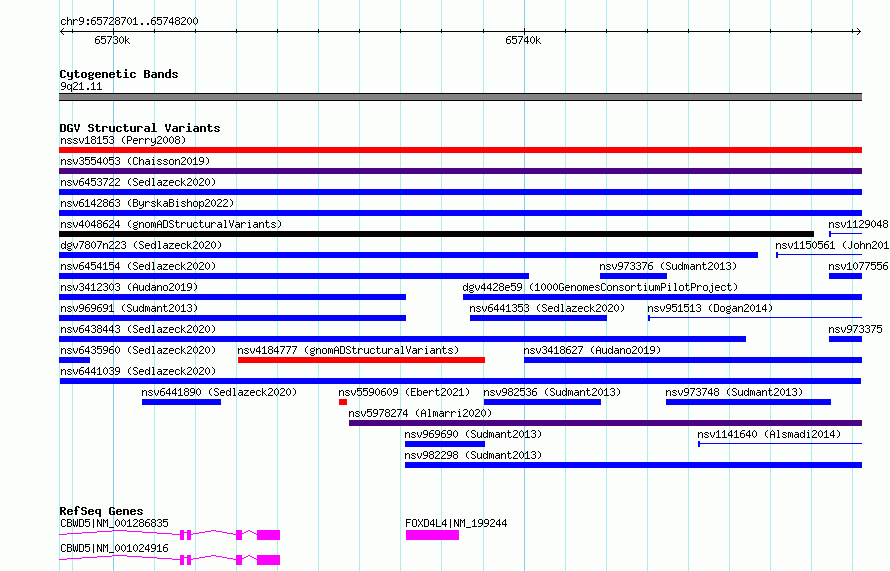
Task: Click the ruler's right end arrow
Action: click(858, 31)
